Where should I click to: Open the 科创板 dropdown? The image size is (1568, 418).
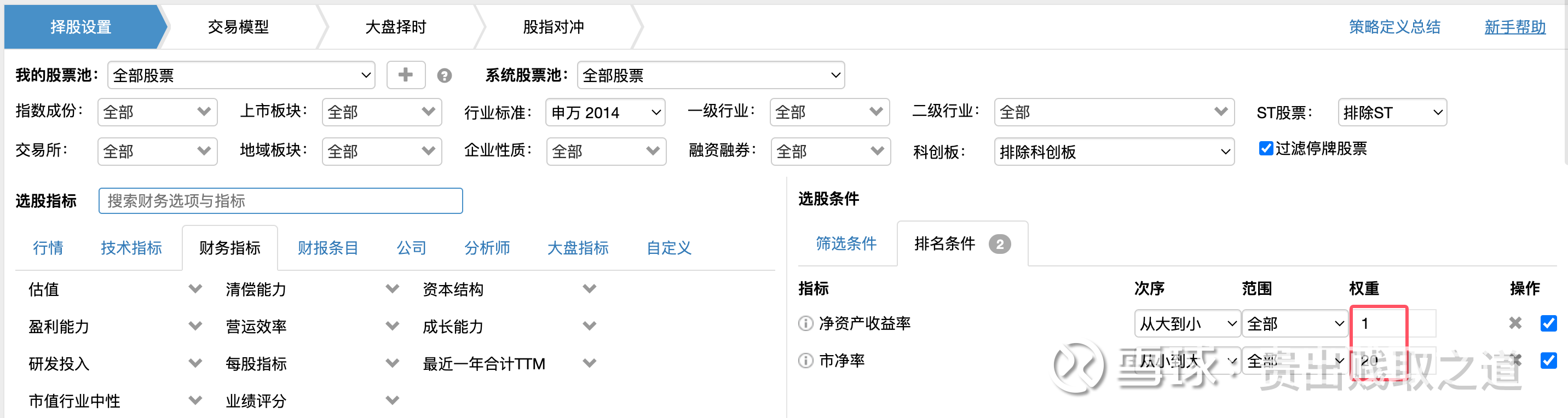click(1114, 152)
